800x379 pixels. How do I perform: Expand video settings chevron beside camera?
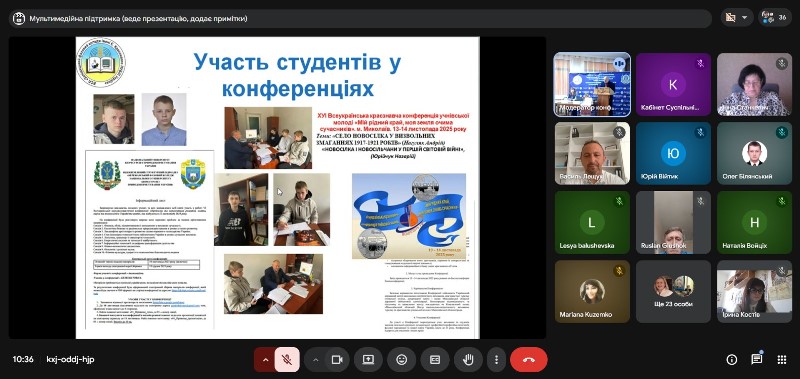click(315, 360)
